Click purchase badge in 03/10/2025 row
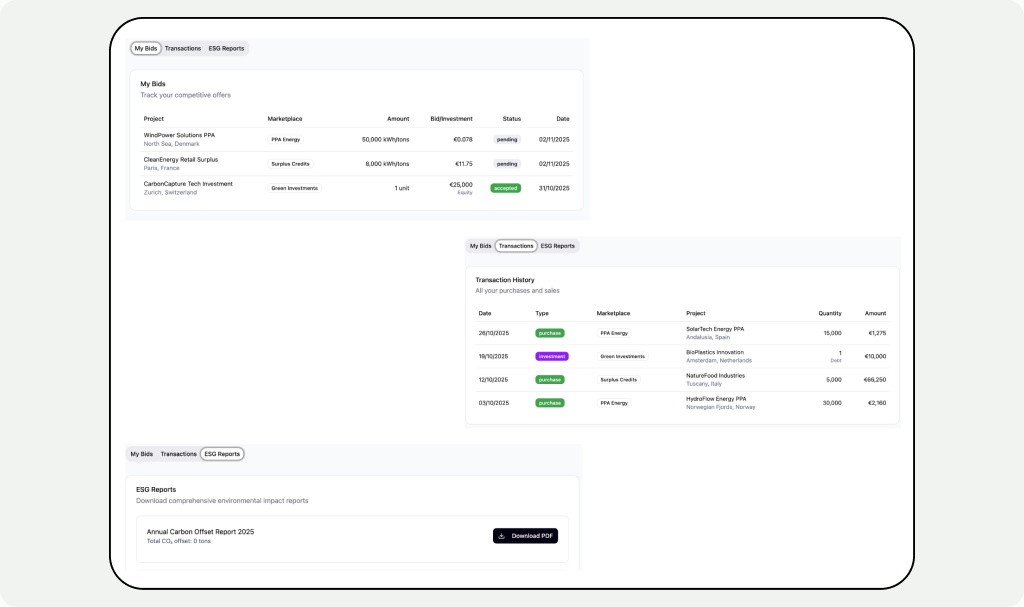This screenshot has height=607, width=1024. pos(550,403)
